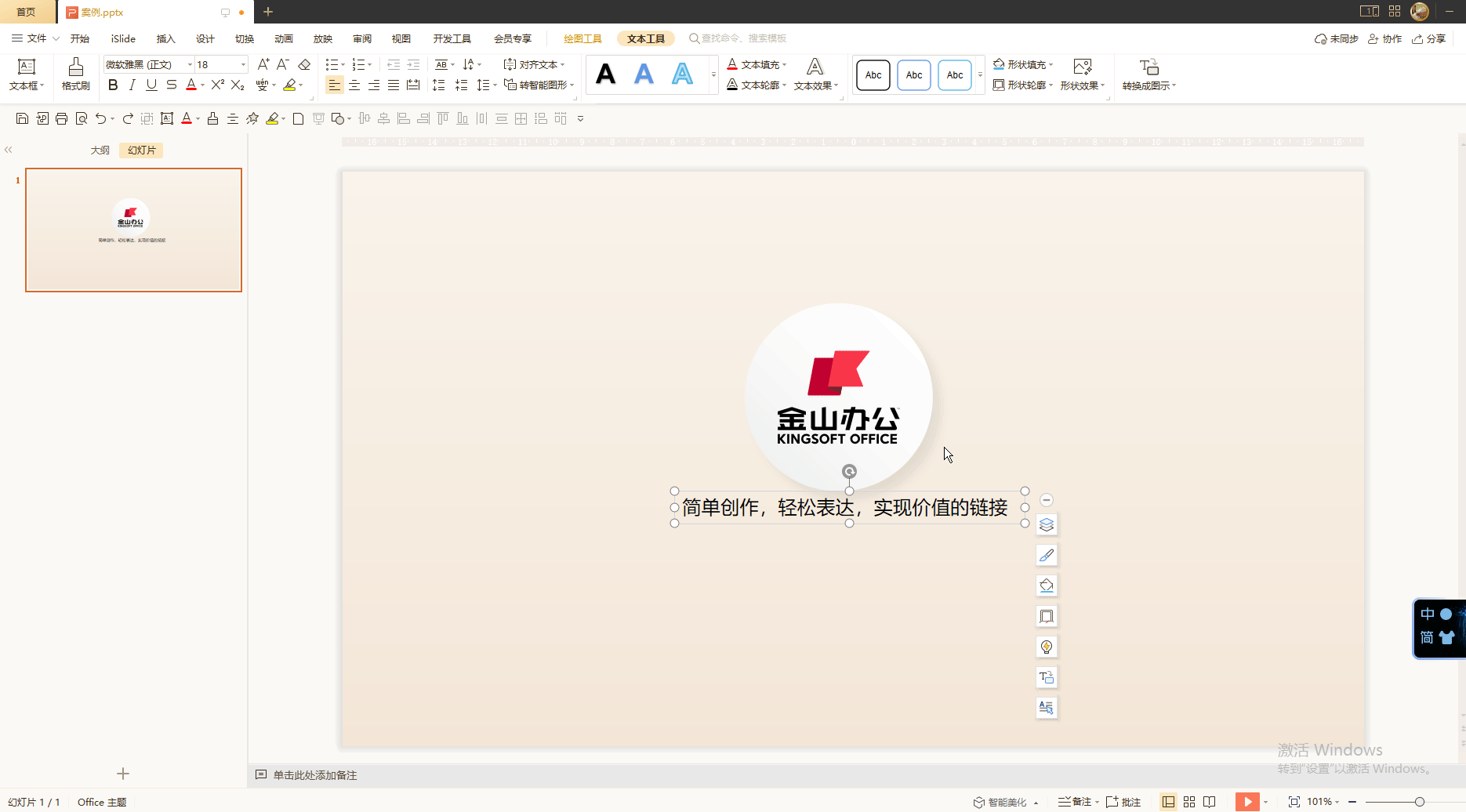Click the 协作 collaborate button
Screen dimensions: 1466x812
tap(1384, 38)
